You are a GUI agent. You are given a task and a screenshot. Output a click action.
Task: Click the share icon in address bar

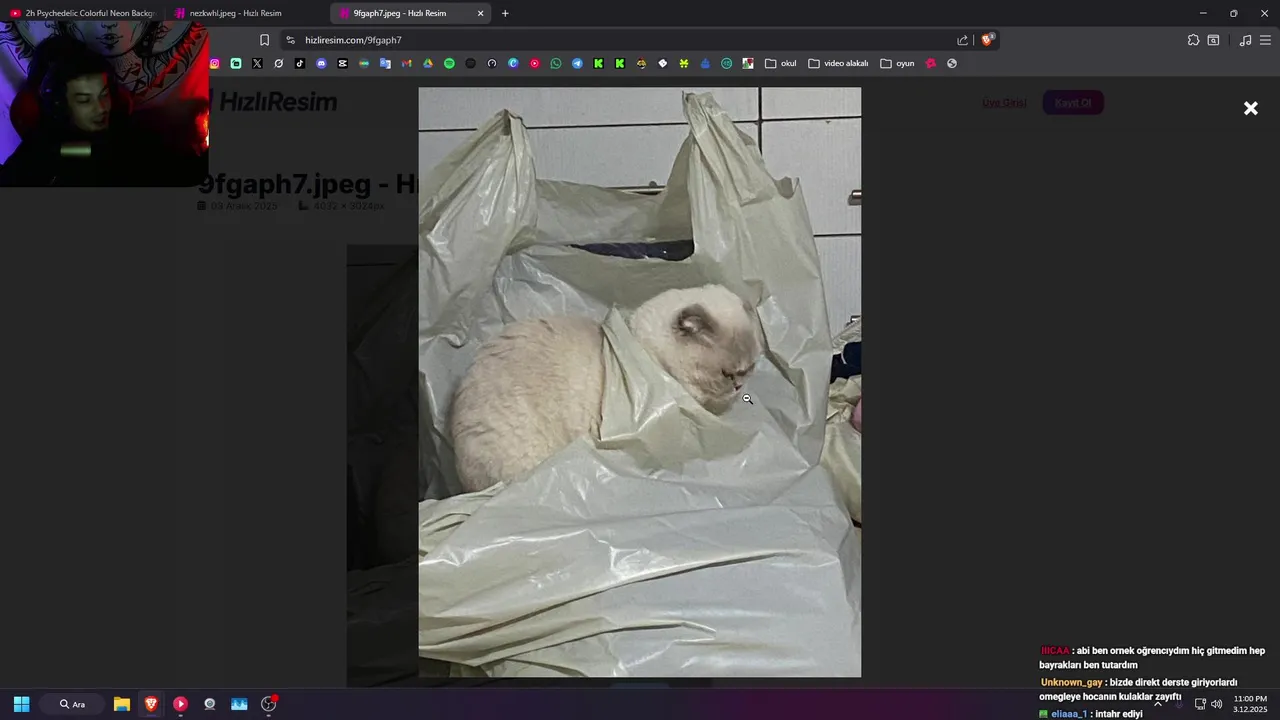point(962,40)
